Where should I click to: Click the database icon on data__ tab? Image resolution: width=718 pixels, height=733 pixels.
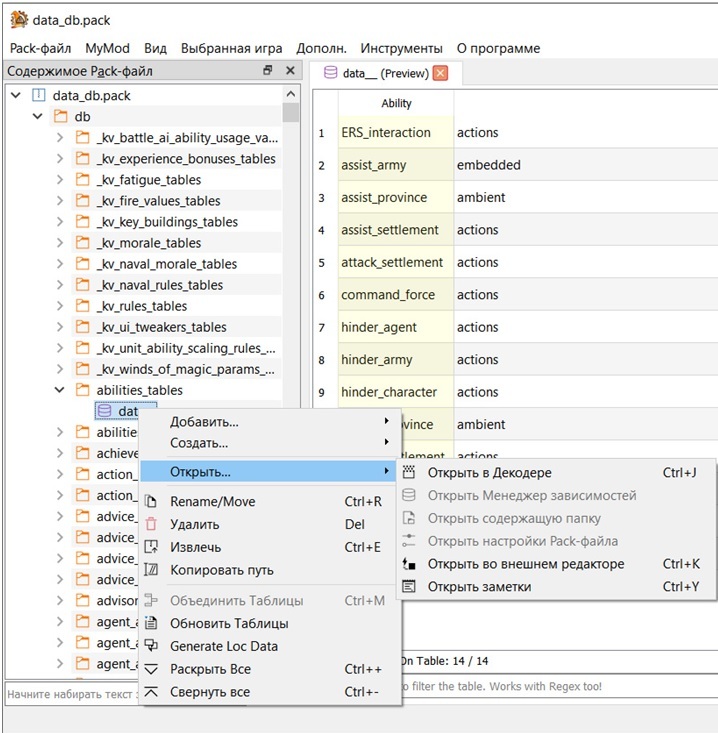(330, 73)
